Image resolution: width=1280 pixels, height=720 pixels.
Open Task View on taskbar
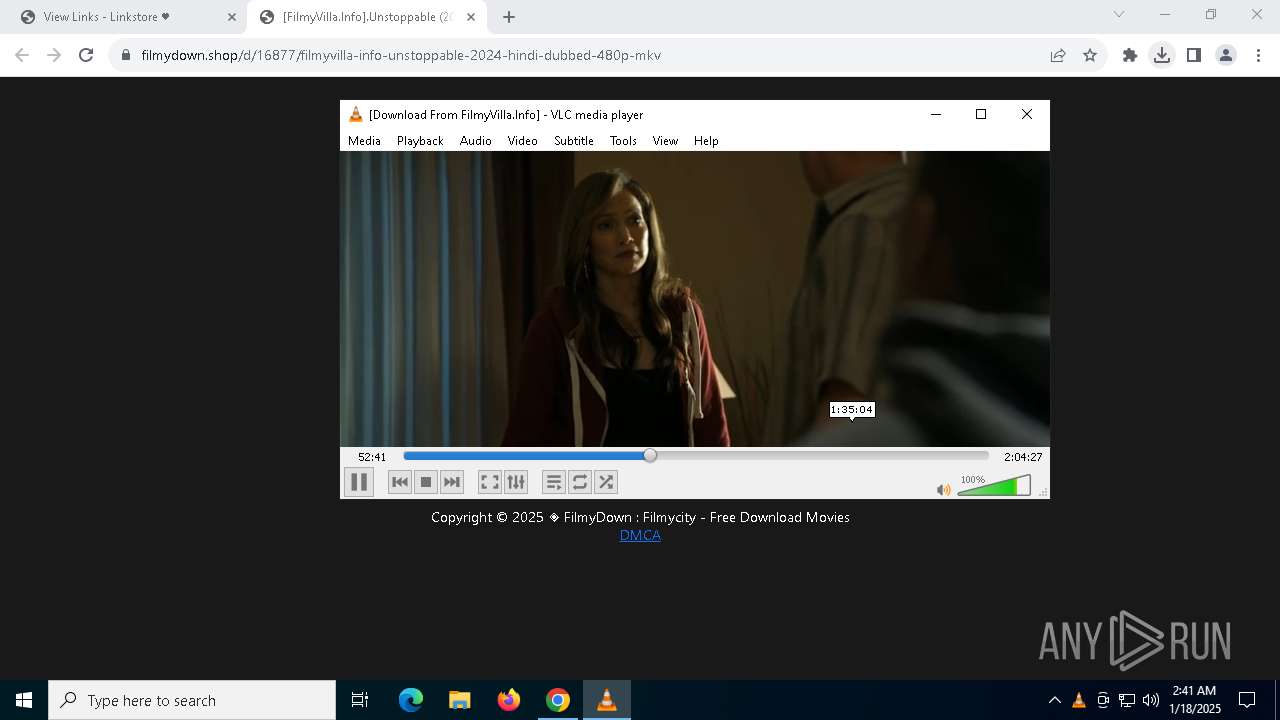(360, 700)
